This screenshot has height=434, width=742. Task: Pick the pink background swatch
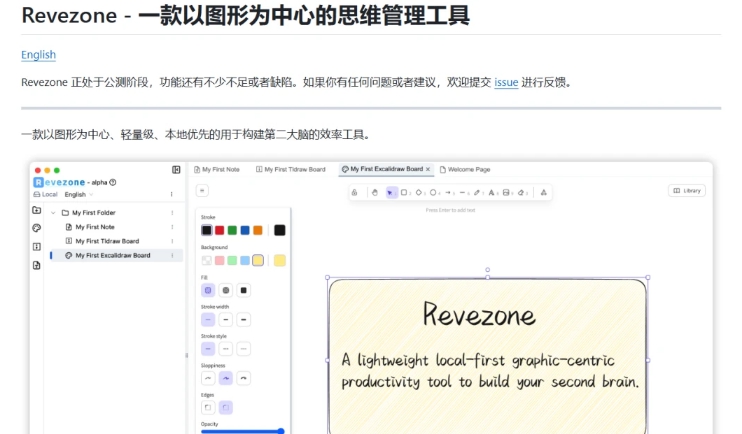tap(220, 260)
